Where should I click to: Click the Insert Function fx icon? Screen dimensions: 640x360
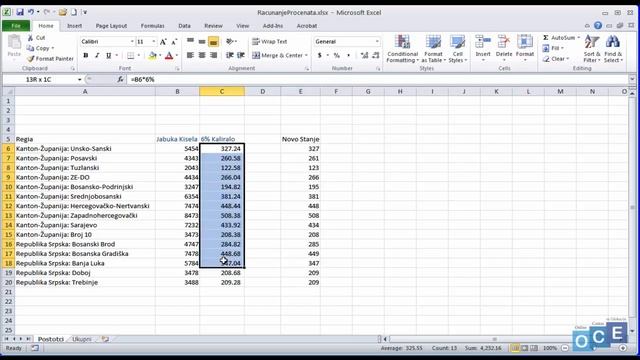pos(120,79)
